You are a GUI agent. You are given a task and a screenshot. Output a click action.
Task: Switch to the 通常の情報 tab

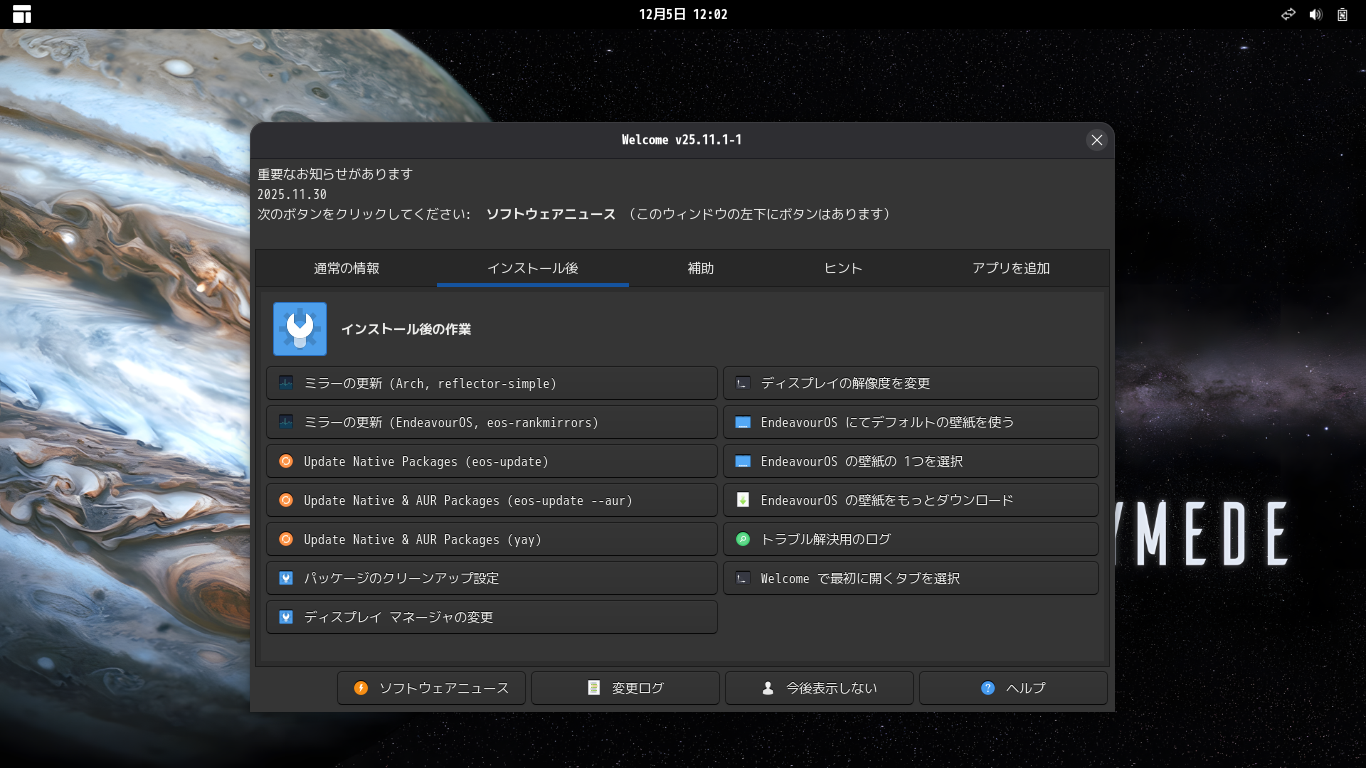tap(346, 268)
